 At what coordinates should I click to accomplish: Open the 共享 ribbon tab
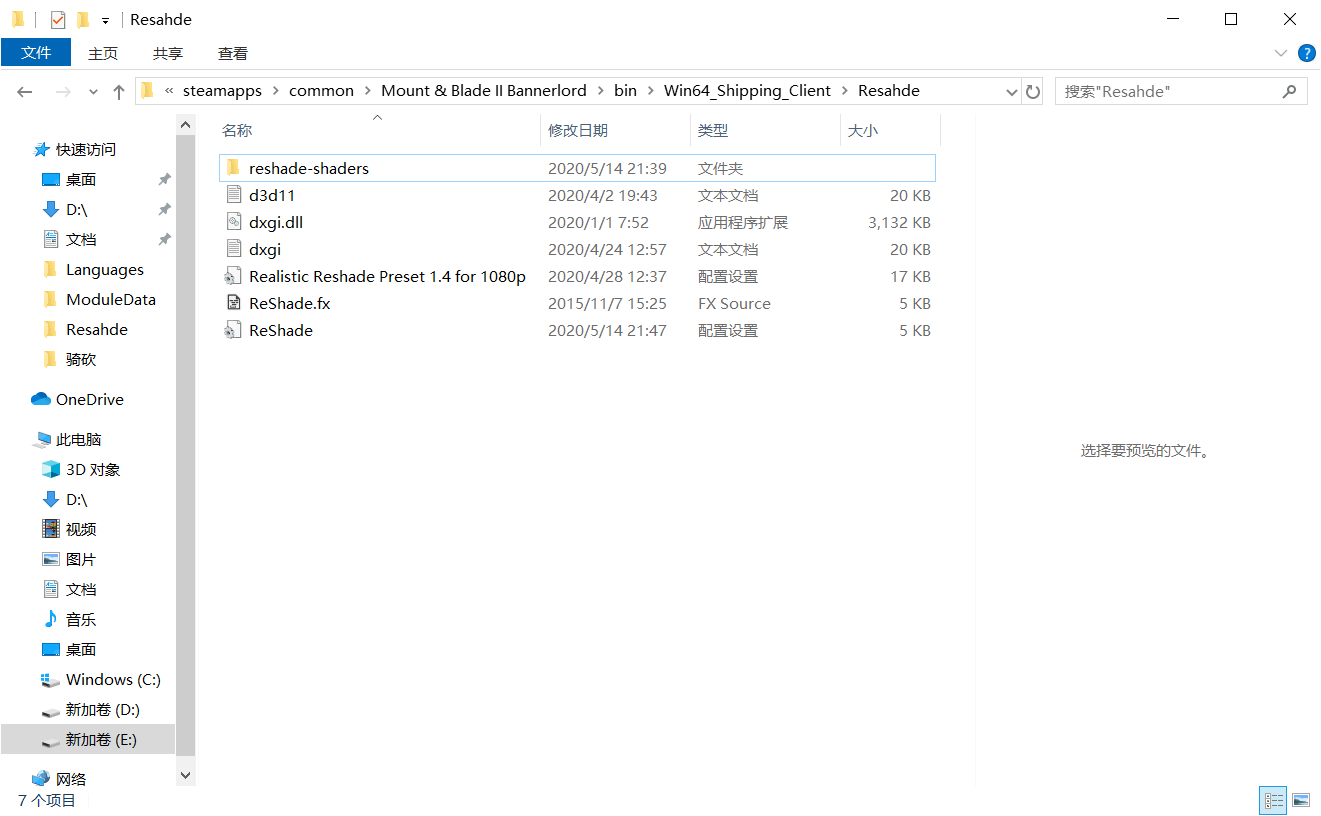point(168,53)
